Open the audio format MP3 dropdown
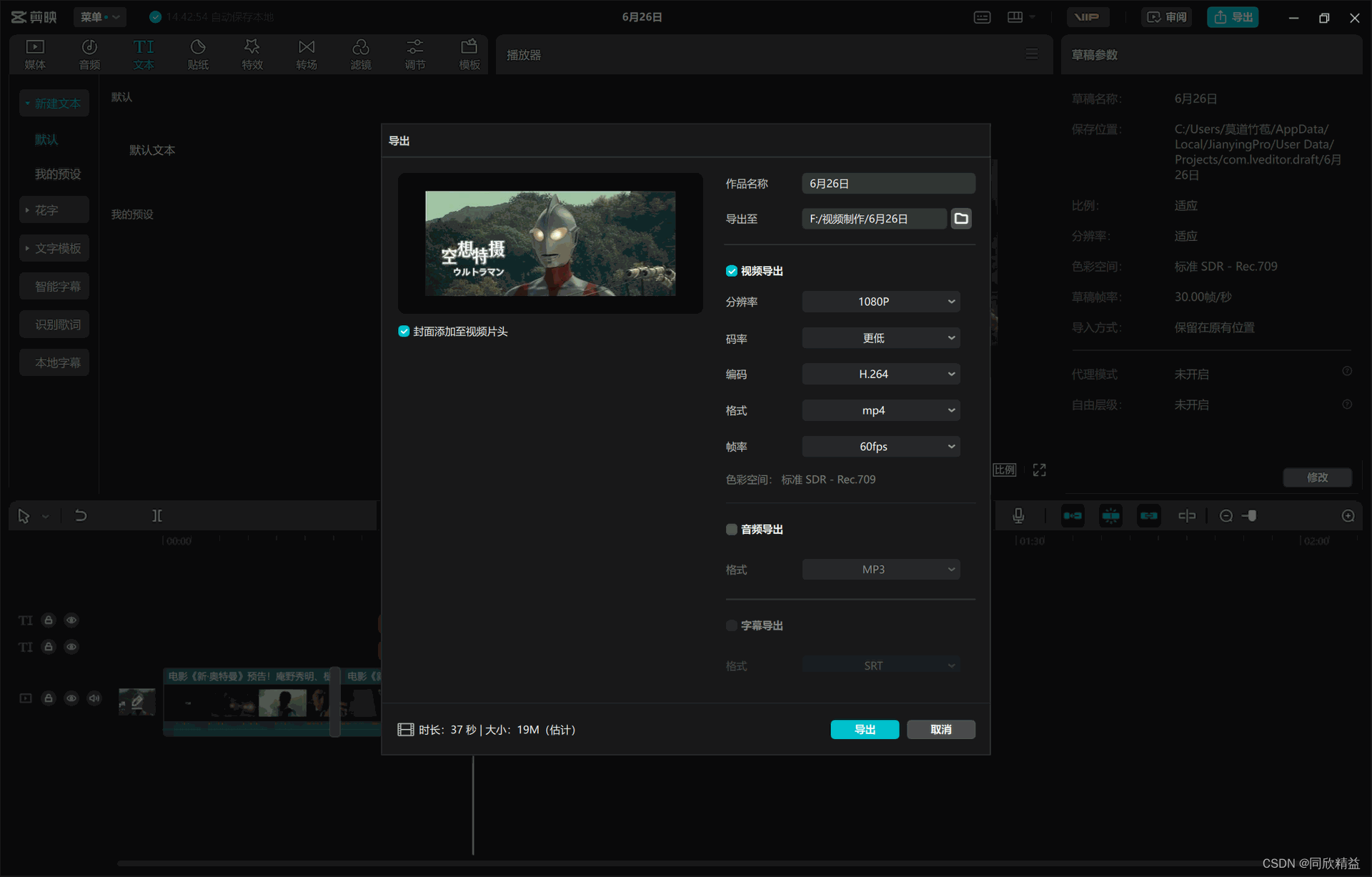 880,570
